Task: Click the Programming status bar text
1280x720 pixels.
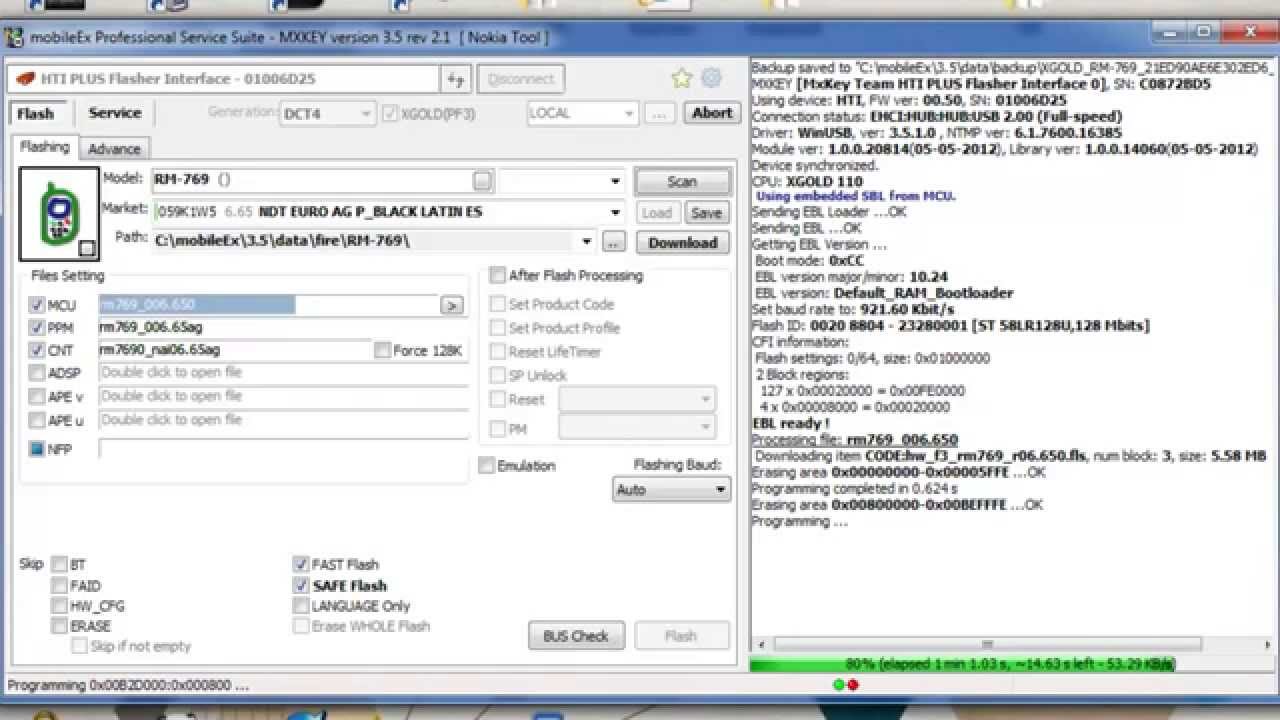Action: (129, 686)
